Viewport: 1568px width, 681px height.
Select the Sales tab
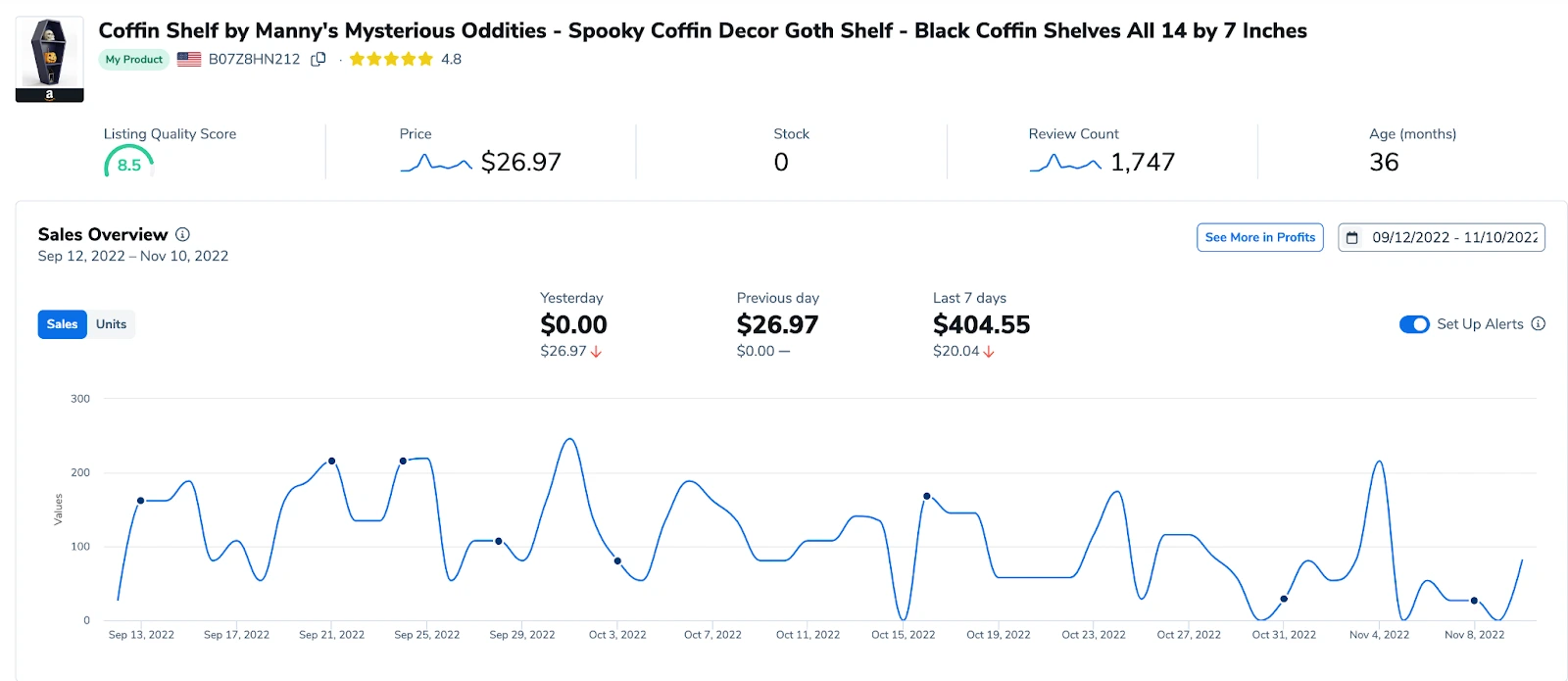[x=62, y=324]
